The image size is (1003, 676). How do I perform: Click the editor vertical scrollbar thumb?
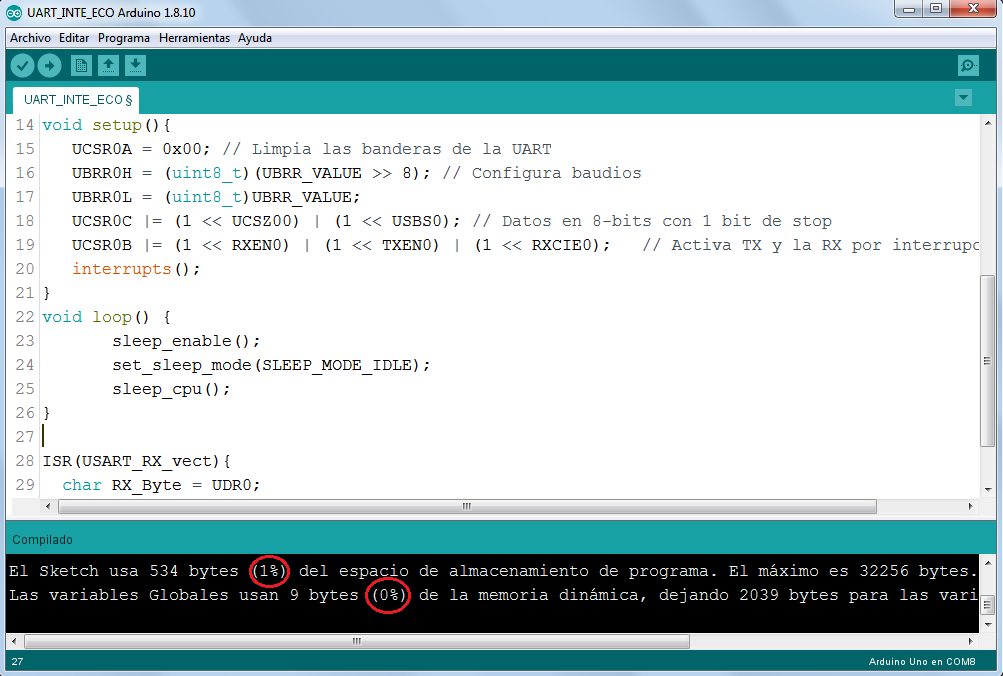988,361
